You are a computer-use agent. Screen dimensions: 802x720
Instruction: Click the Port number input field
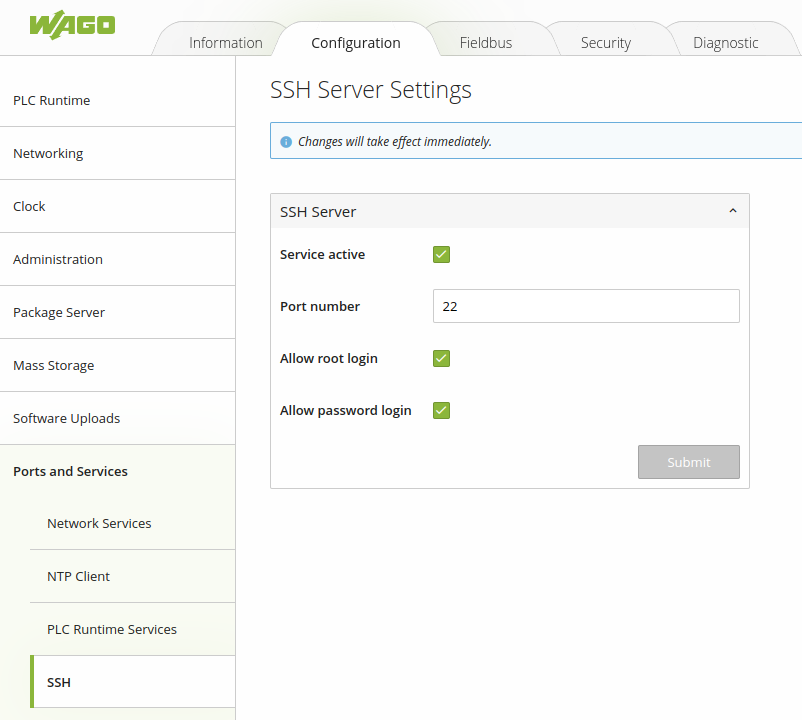coord(585,306)
